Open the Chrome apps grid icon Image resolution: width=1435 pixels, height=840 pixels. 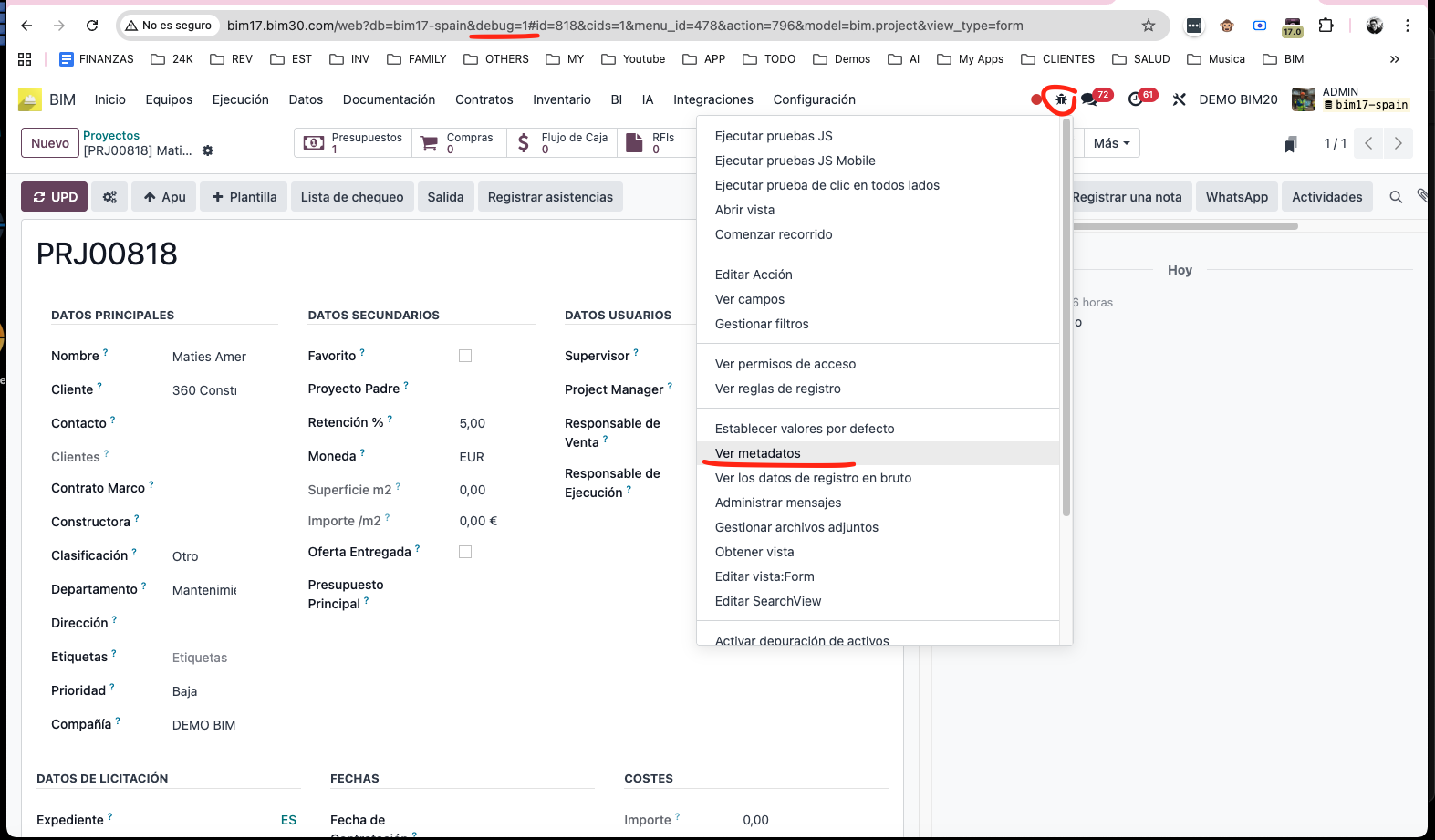[25, 59]
